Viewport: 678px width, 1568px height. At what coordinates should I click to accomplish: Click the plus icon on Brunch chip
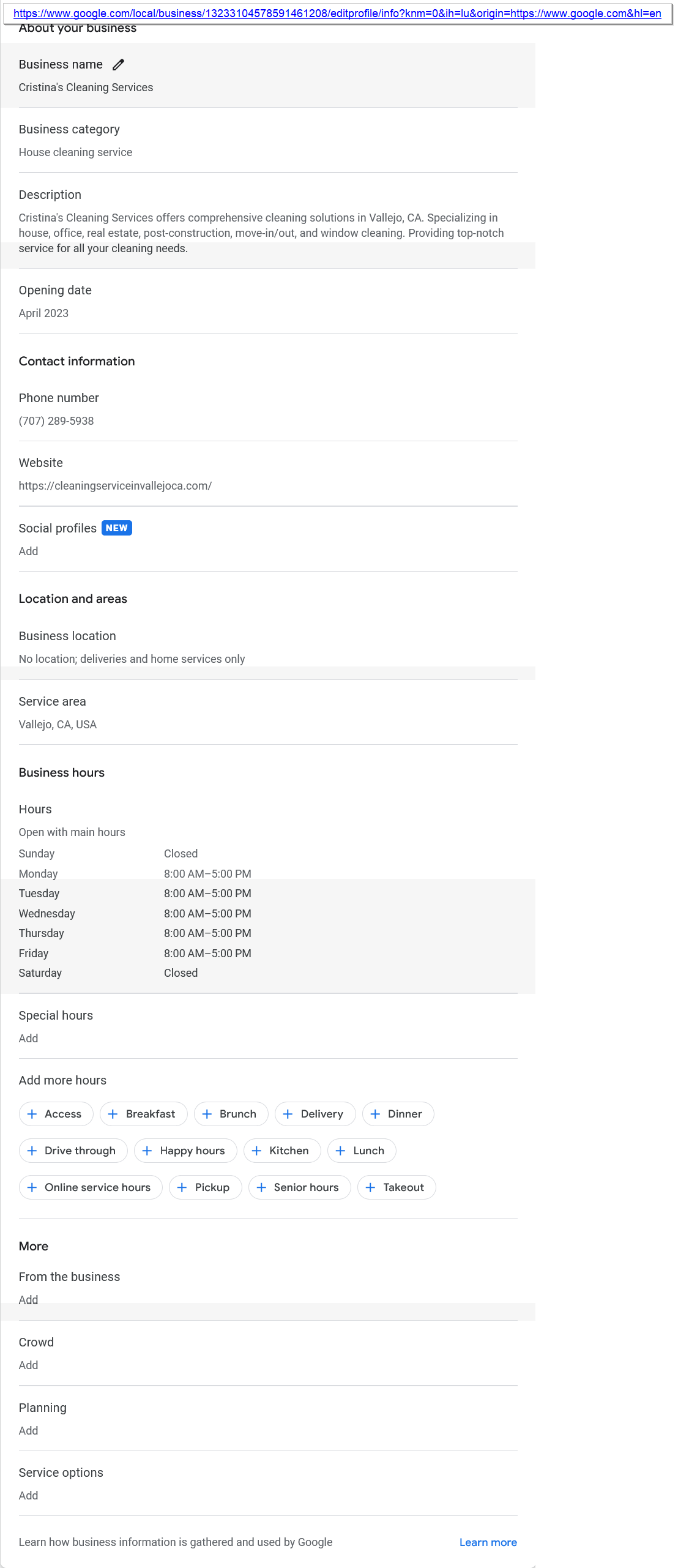207,1114
